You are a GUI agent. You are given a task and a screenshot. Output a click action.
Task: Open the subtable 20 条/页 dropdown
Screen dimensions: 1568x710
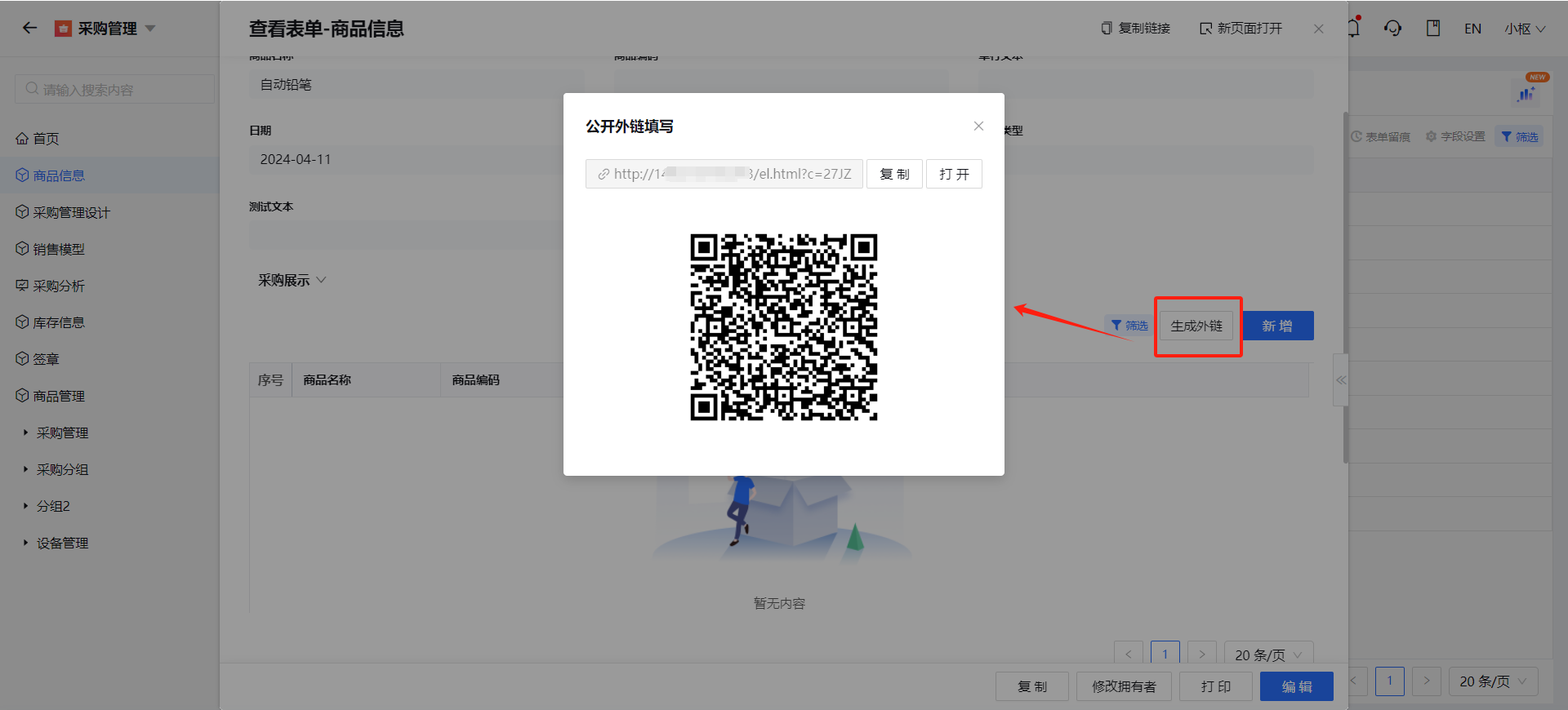(x=1268, y=654)
